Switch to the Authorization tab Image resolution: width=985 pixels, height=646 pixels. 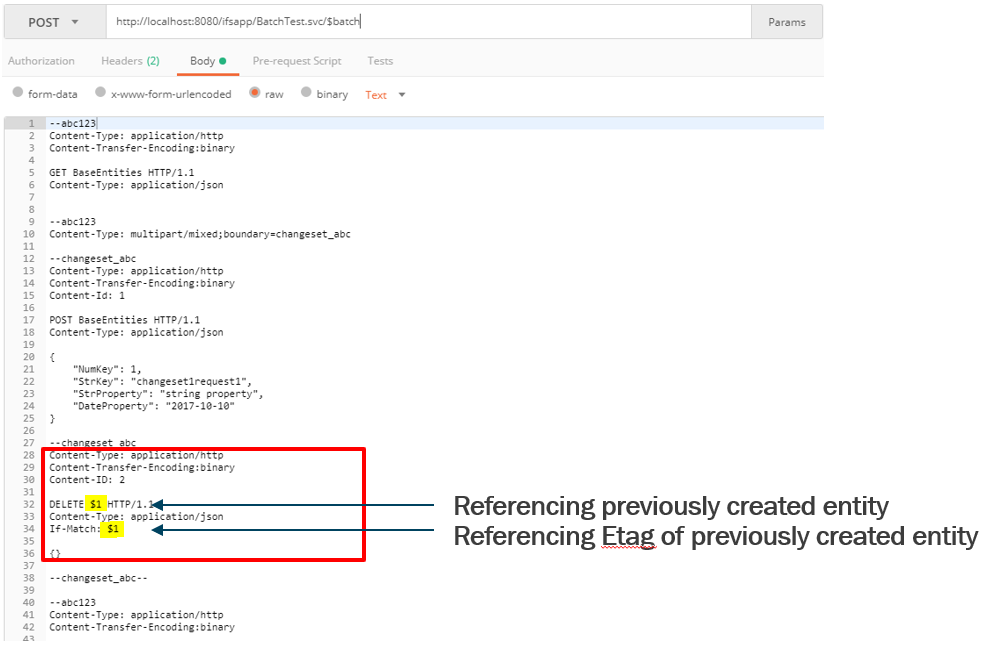coord(41,60)
